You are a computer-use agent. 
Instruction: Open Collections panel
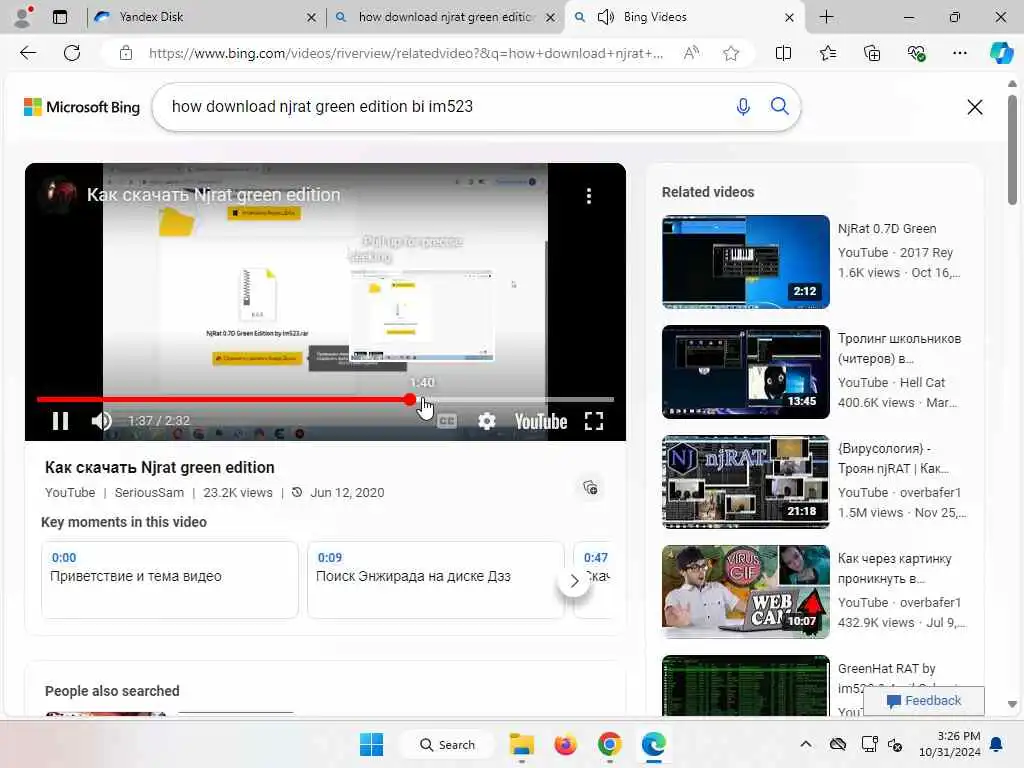pos(872,53)
